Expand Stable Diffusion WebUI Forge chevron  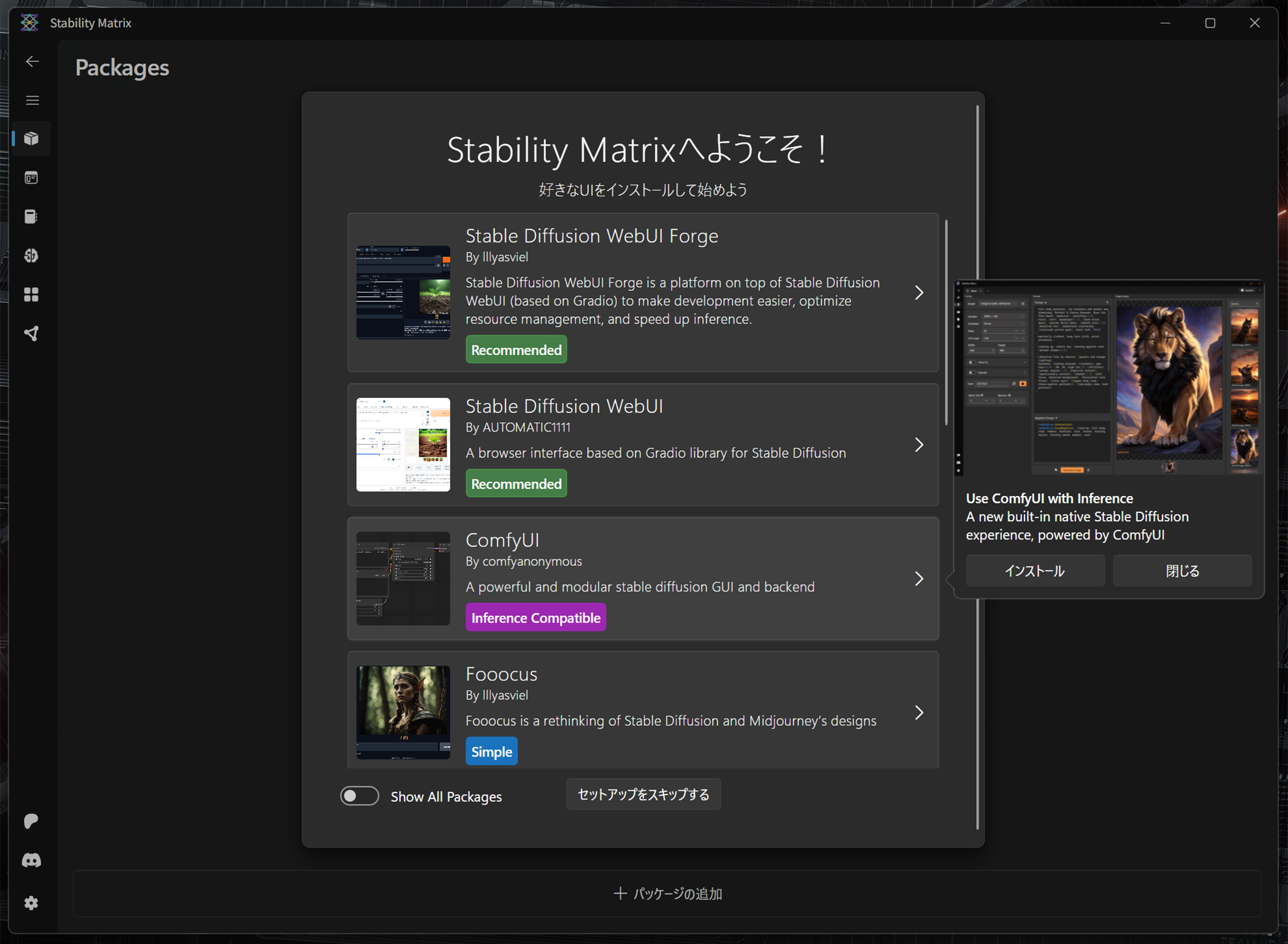(918, 292)
